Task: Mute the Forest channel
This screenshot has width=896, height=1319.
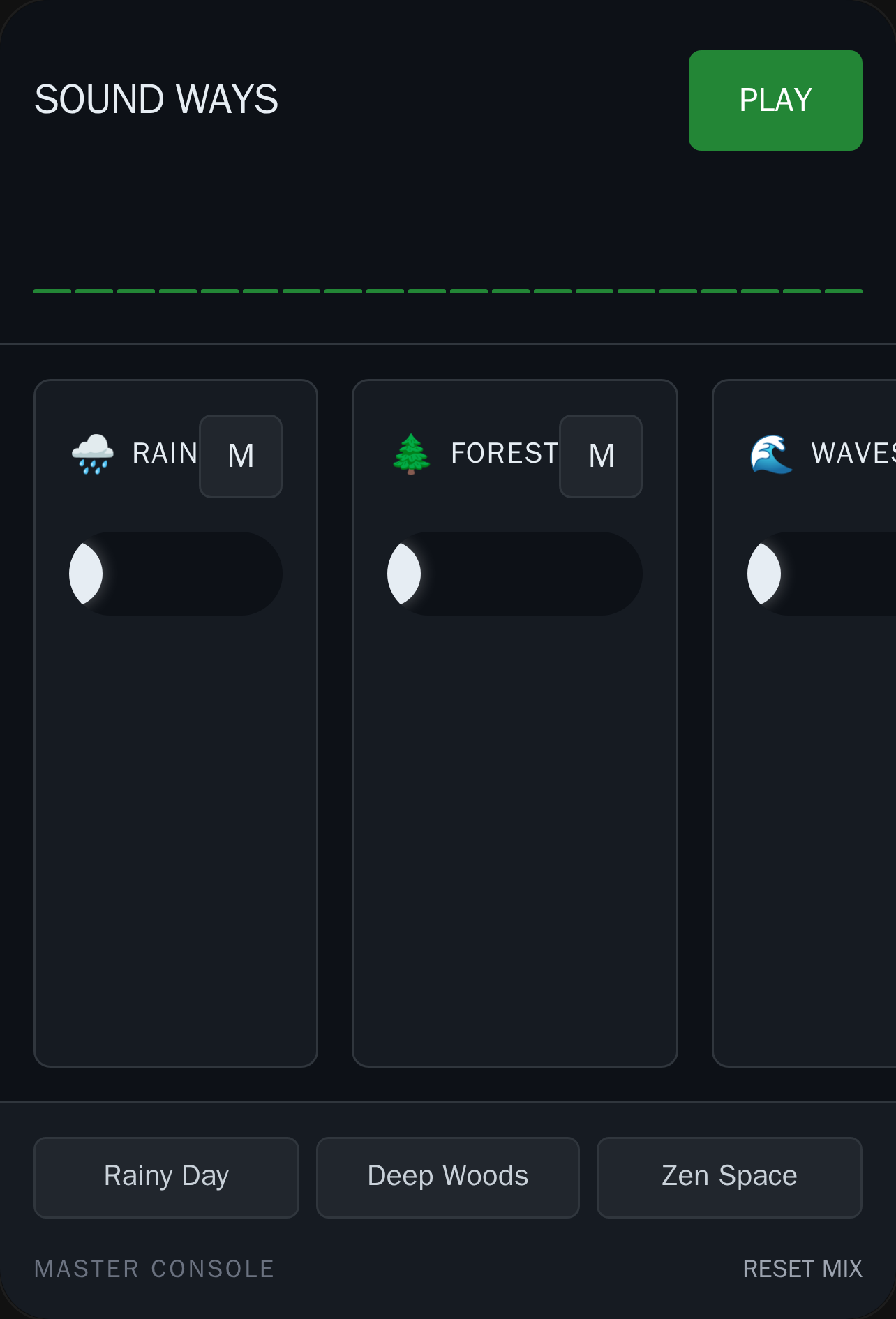Action: 601,456
